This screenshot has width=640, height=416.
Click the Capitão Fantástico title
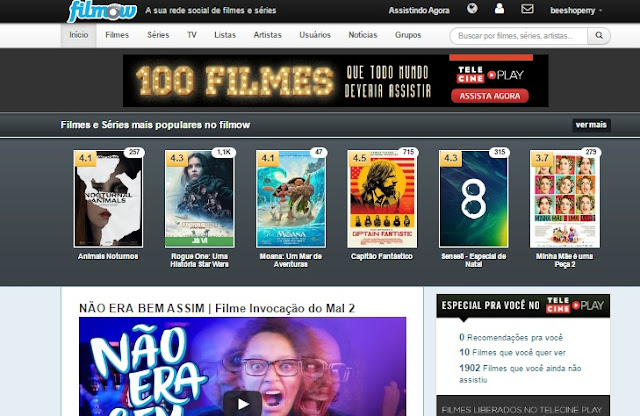coord(382,256)
